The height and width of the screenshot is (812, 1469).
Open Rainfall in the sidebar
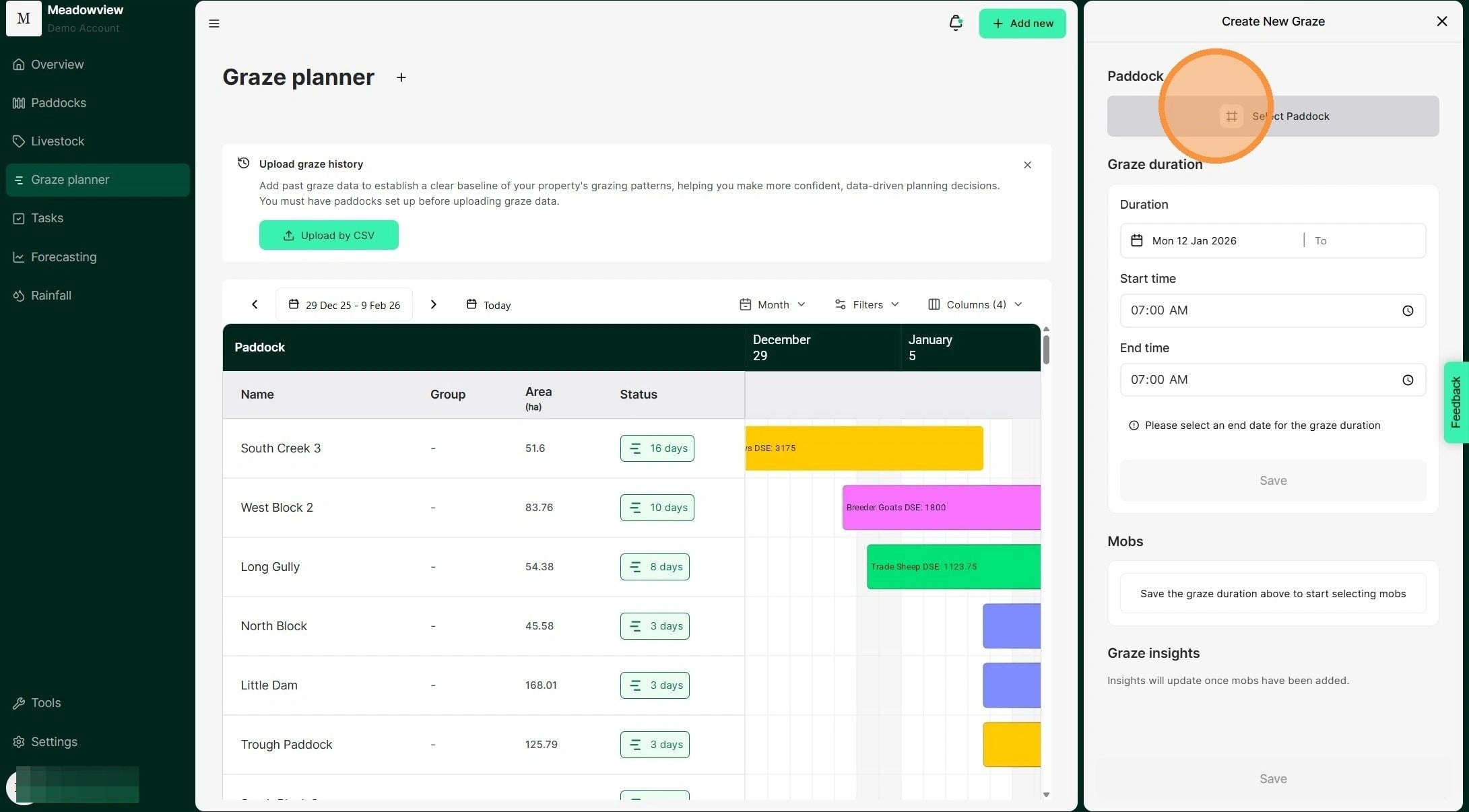(x=51, y=296)
